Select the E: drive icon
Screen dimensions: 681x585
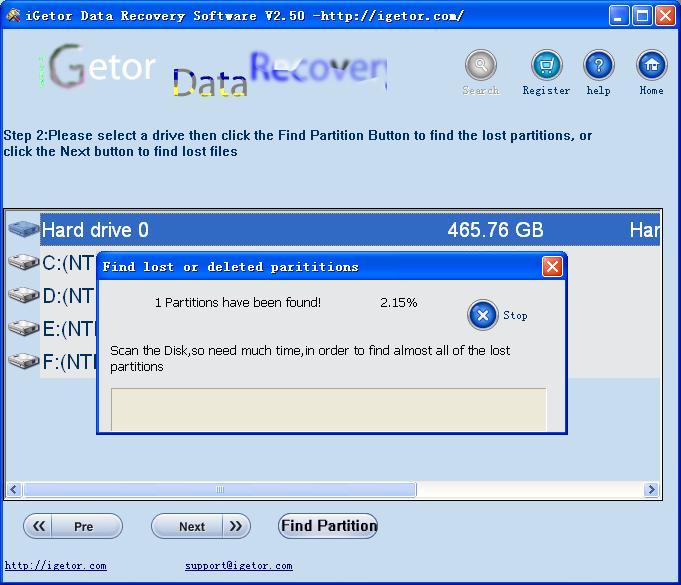coord(23,328)
